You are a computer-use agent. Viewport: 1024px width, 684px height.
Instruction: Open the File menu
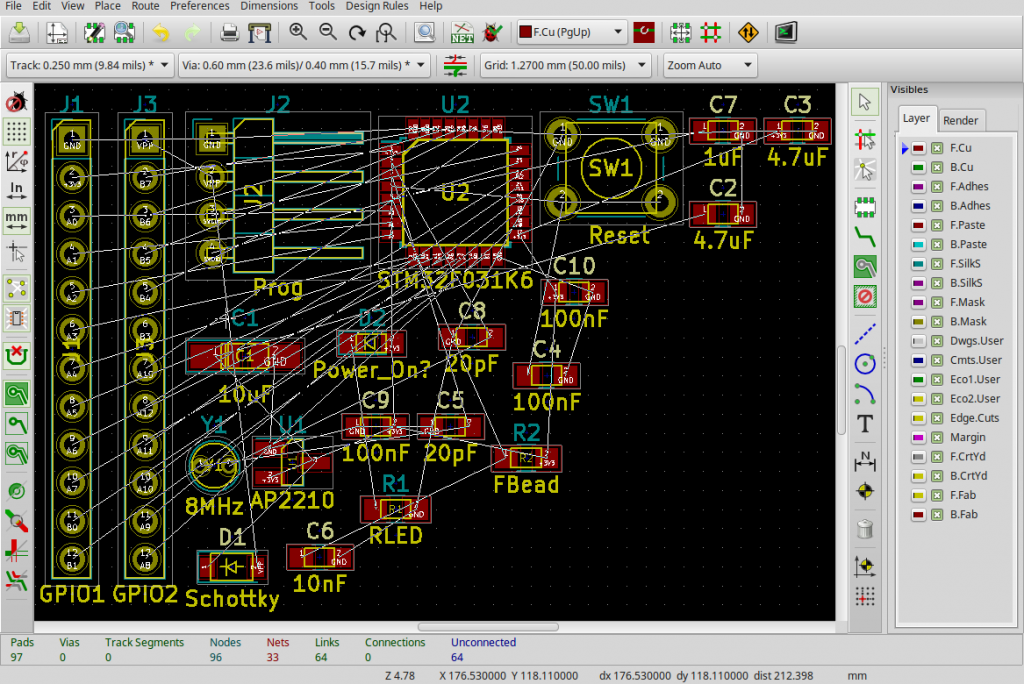tap(13, 6)
